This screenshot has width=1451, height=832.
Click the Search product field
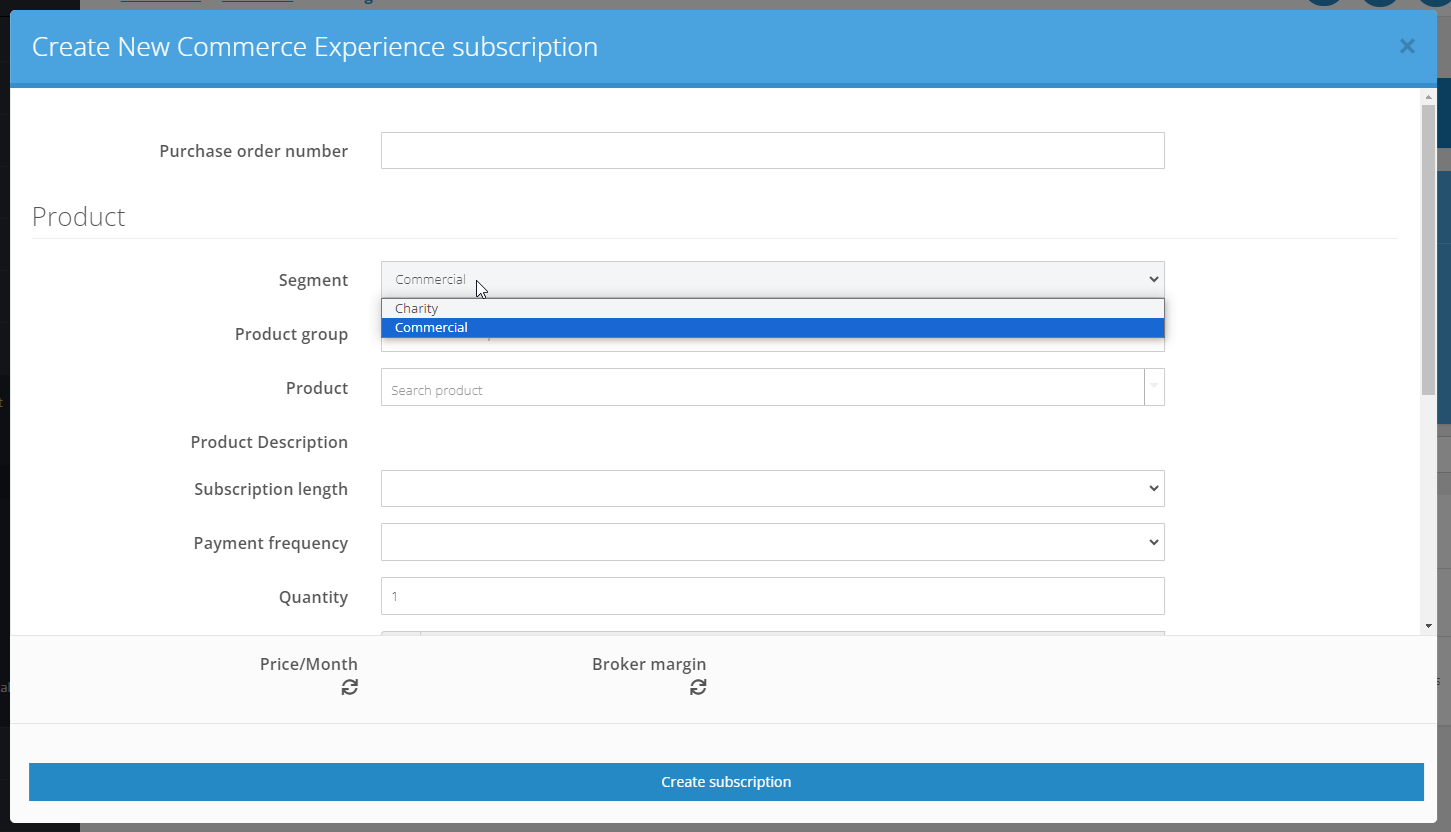pyautogui.click(x=762, y=388)
